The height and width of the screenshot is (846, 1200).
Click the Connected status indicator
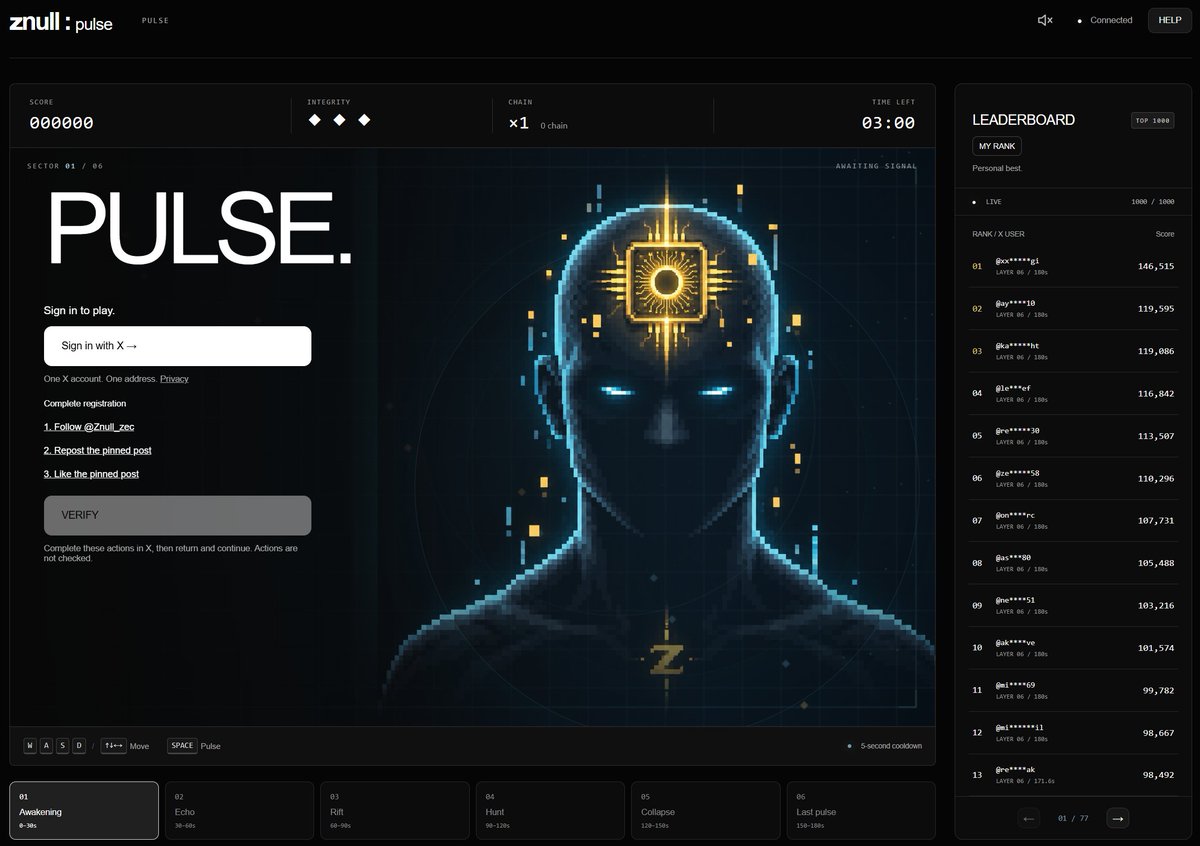(1105, 20)
